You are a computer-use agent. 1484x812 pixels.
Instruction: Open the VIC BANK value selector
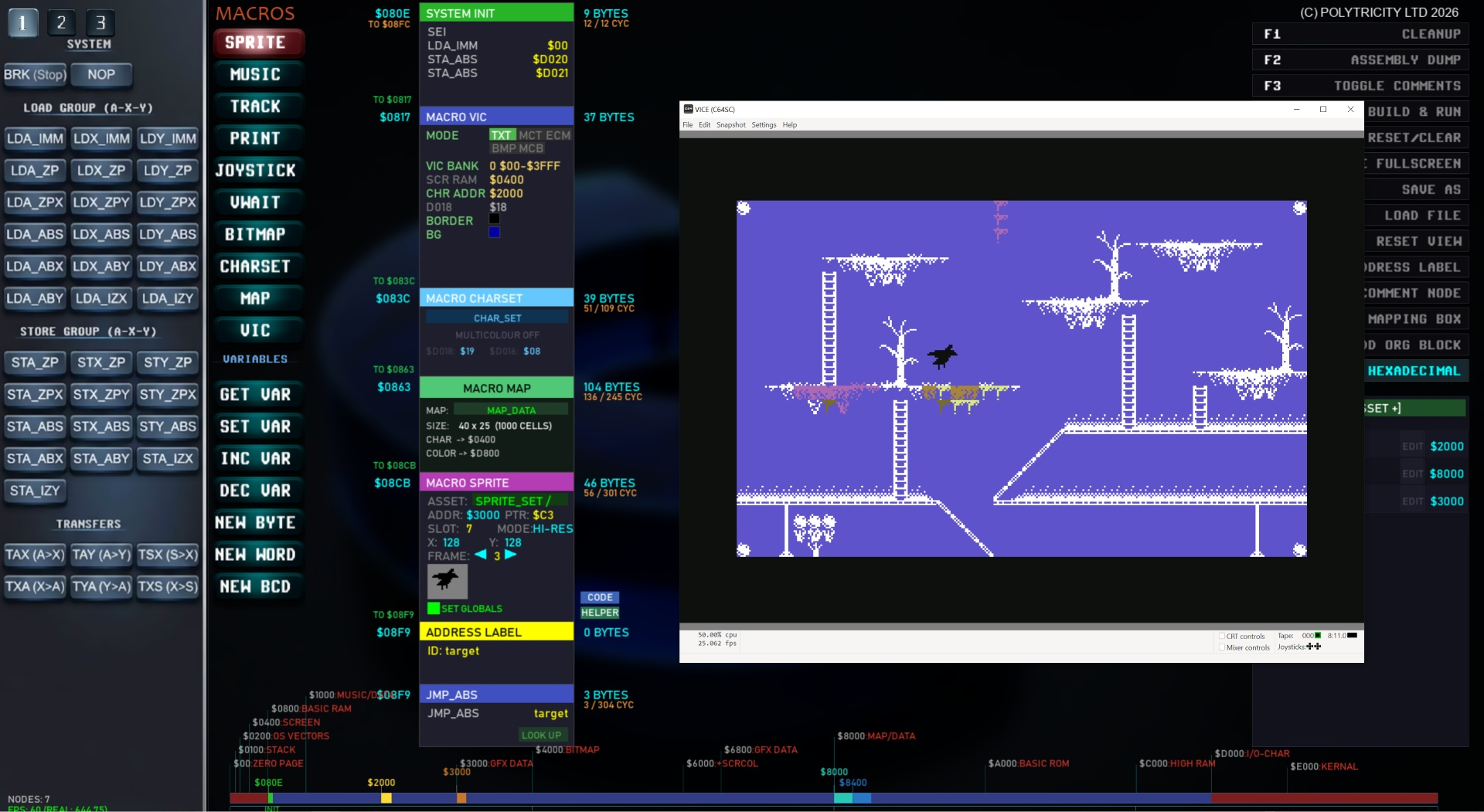pyautogui.click(x=525, y=166)
